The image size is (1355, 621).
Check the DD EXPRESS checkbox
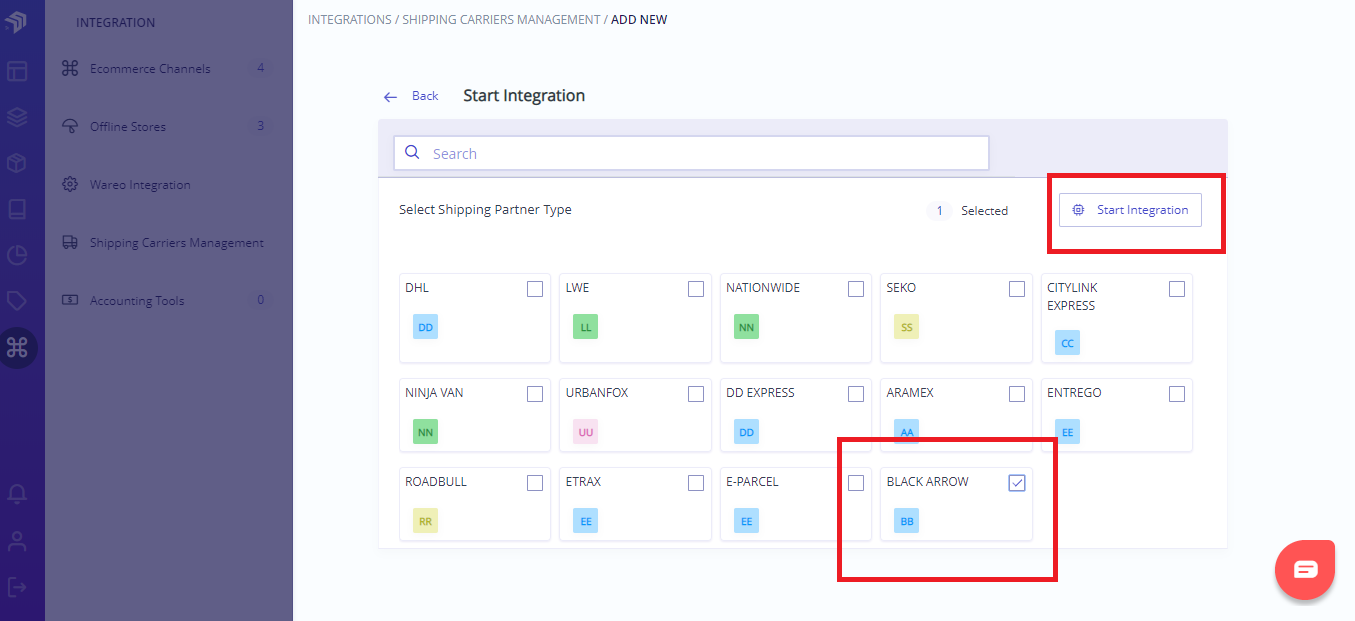point(856,394)
